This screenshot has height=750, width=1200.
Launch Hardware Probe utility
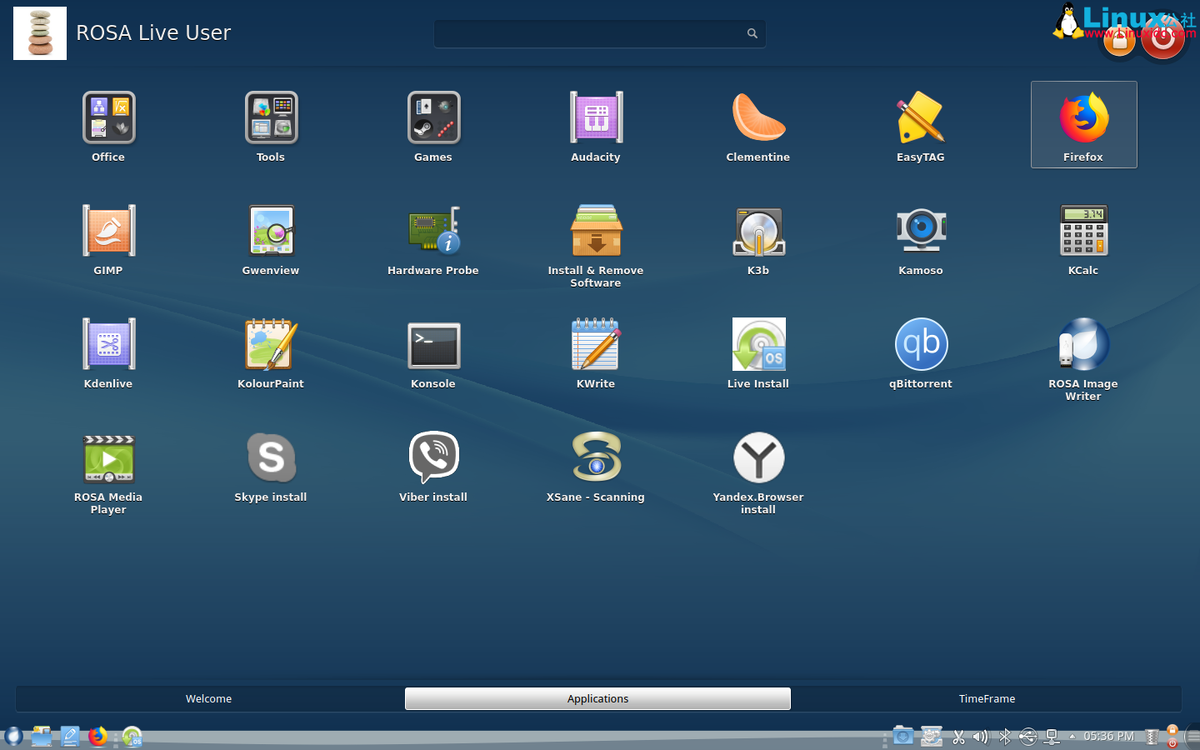pos(433,240)
